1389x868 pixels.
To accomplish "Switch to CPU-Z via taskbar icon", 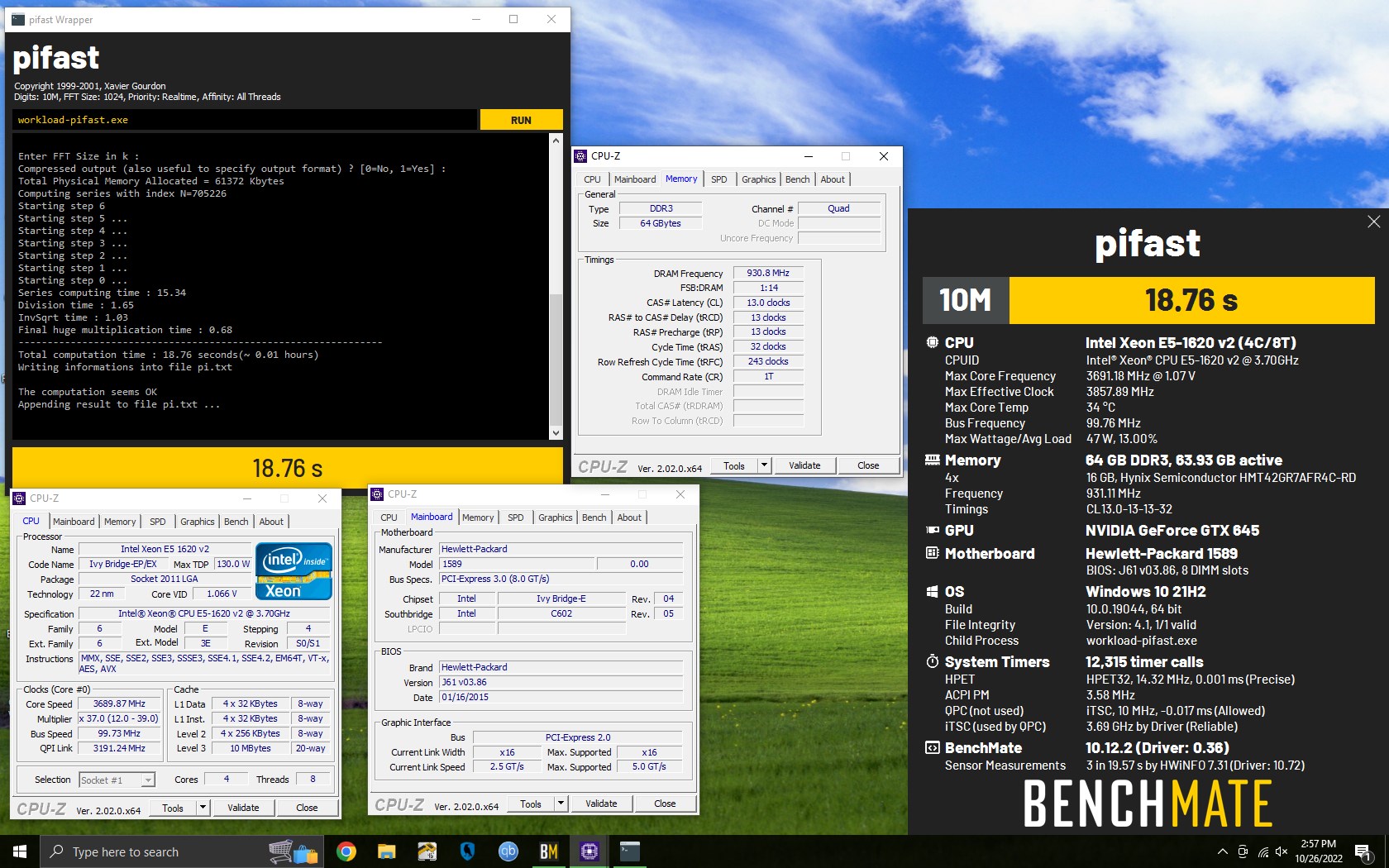I will click(589, 851).
